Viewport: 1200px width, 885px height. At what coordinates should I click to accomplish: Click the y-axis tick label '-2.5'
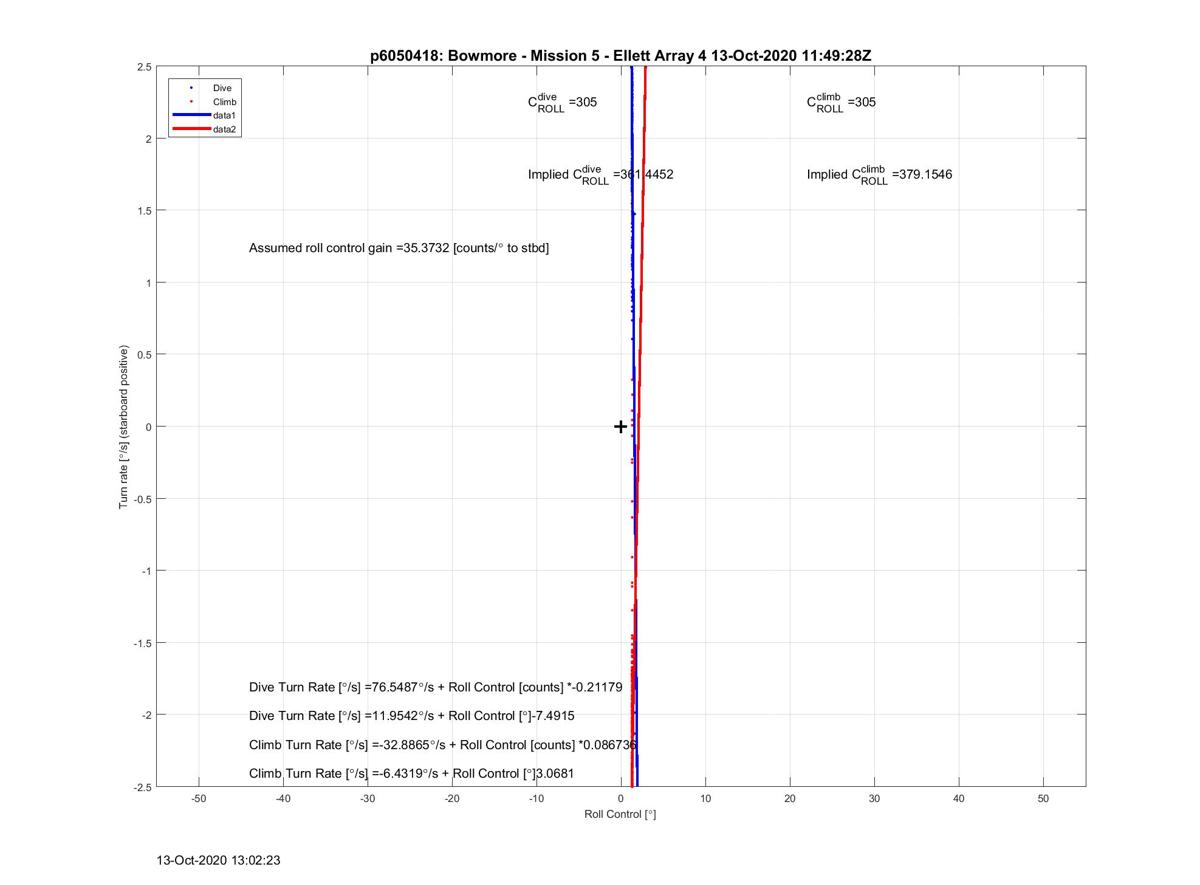click(142, 787)
